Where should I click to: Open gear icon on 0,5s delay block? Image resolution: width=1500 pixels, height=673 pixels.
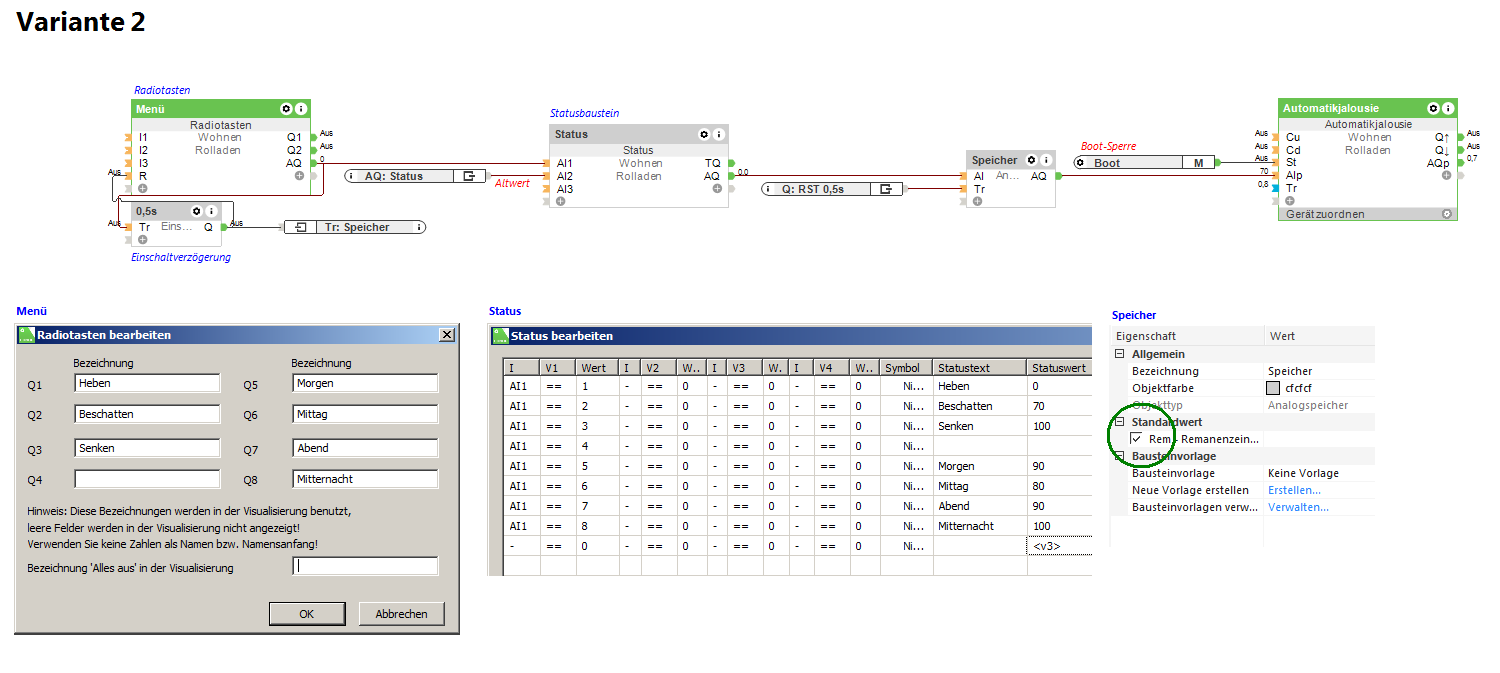click(197, 212)
